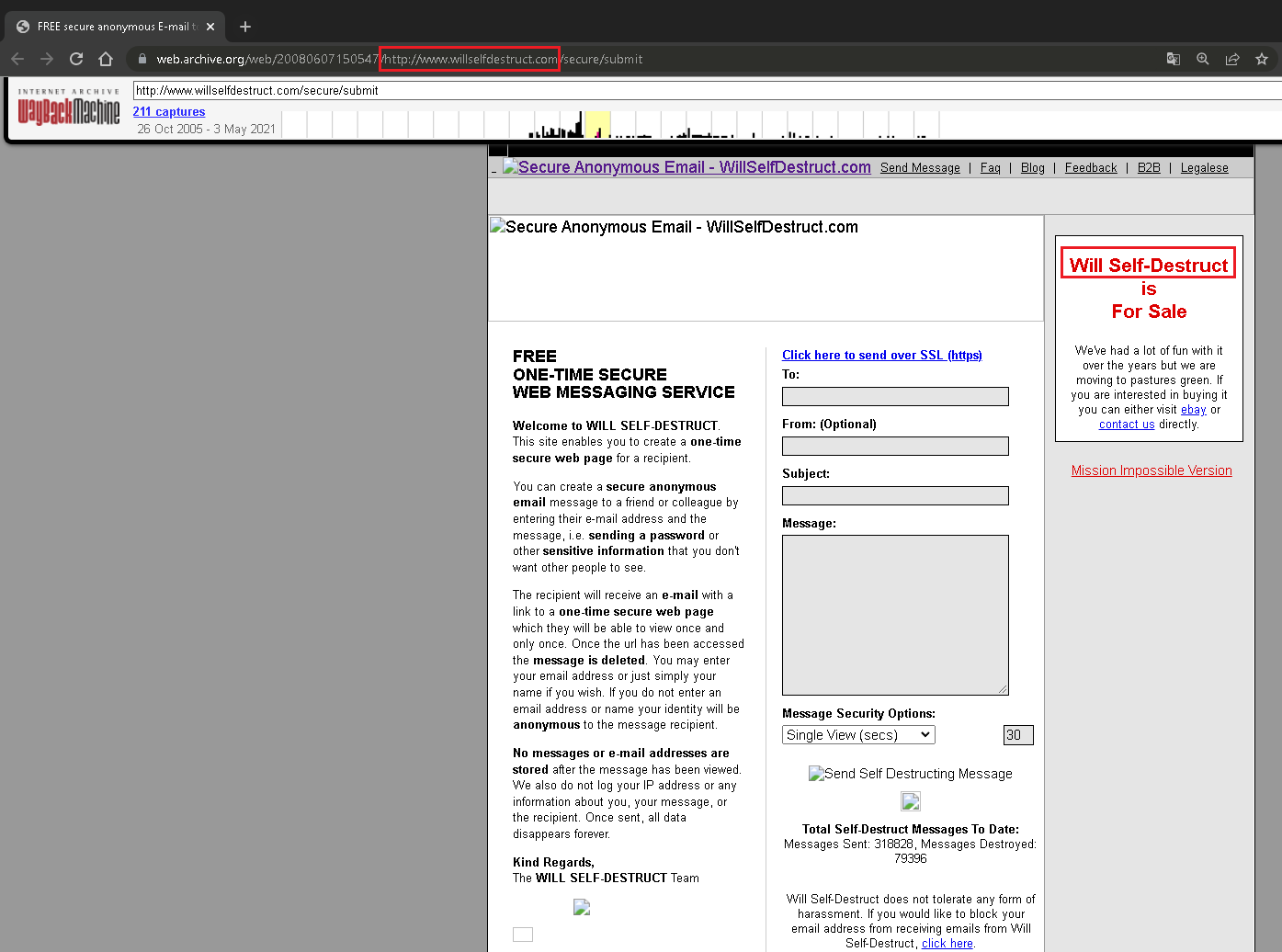Bookmark this page with star icon
1282x952 pixels.
[1262, 59]
